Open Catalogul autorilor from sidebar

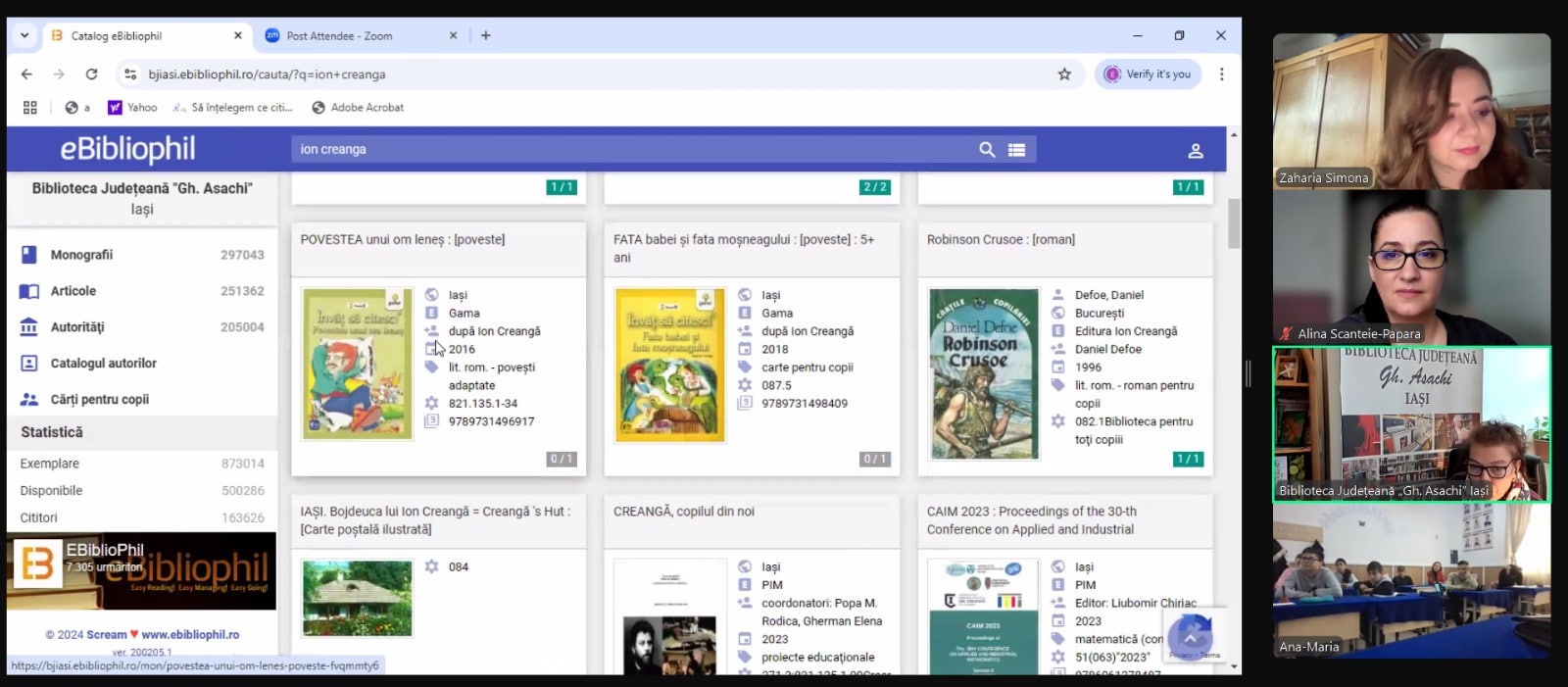tap(103, 364)
